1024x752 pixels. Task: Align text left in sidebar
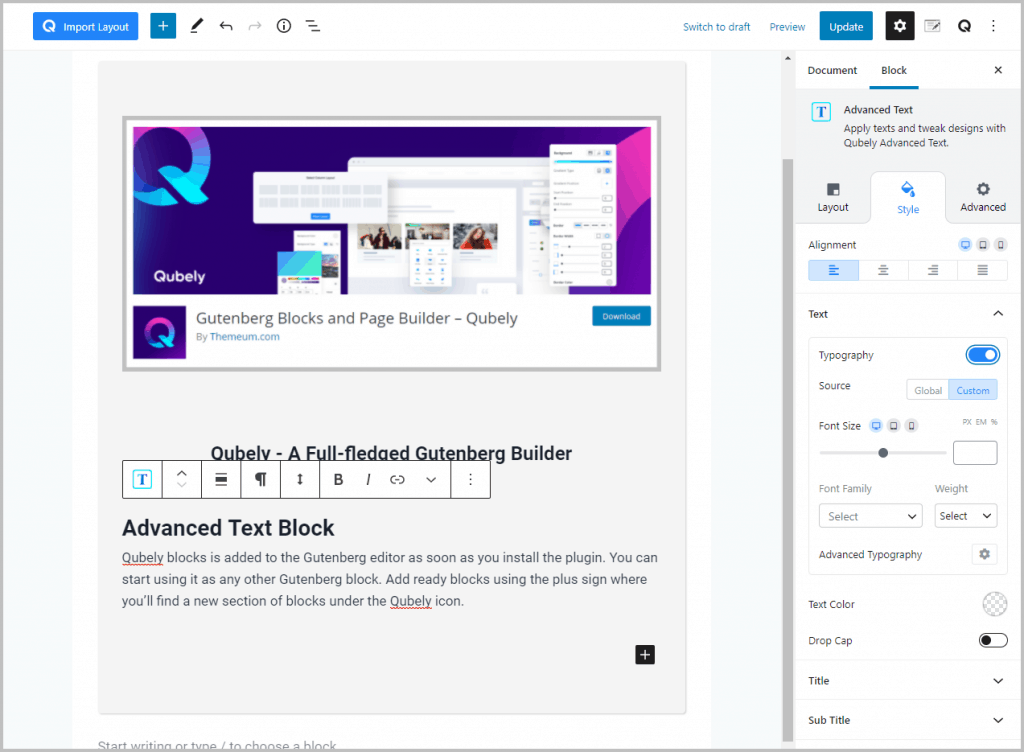click(x=833, y=270)
